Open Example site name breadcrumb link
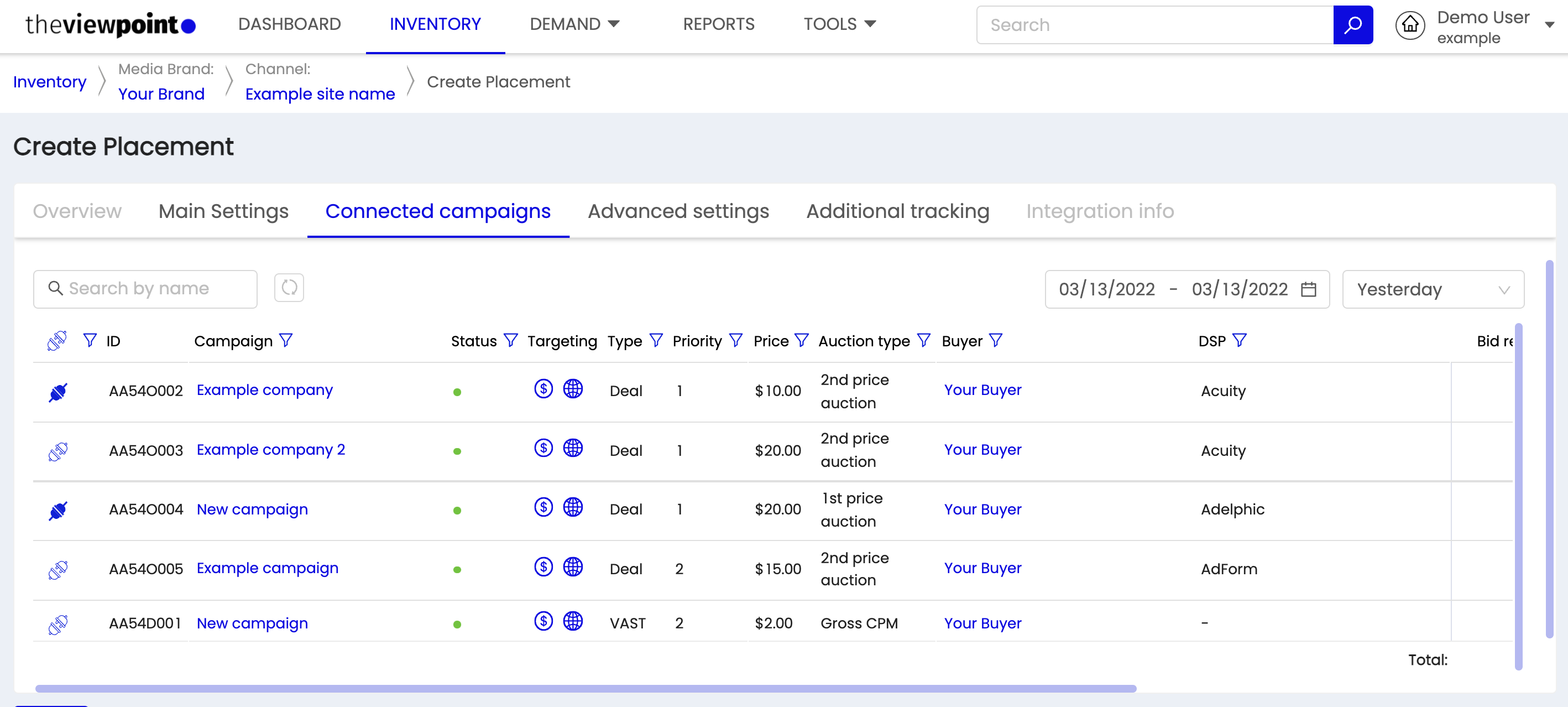The width and height of the screenshot is (1568, 707). [320, 94]
